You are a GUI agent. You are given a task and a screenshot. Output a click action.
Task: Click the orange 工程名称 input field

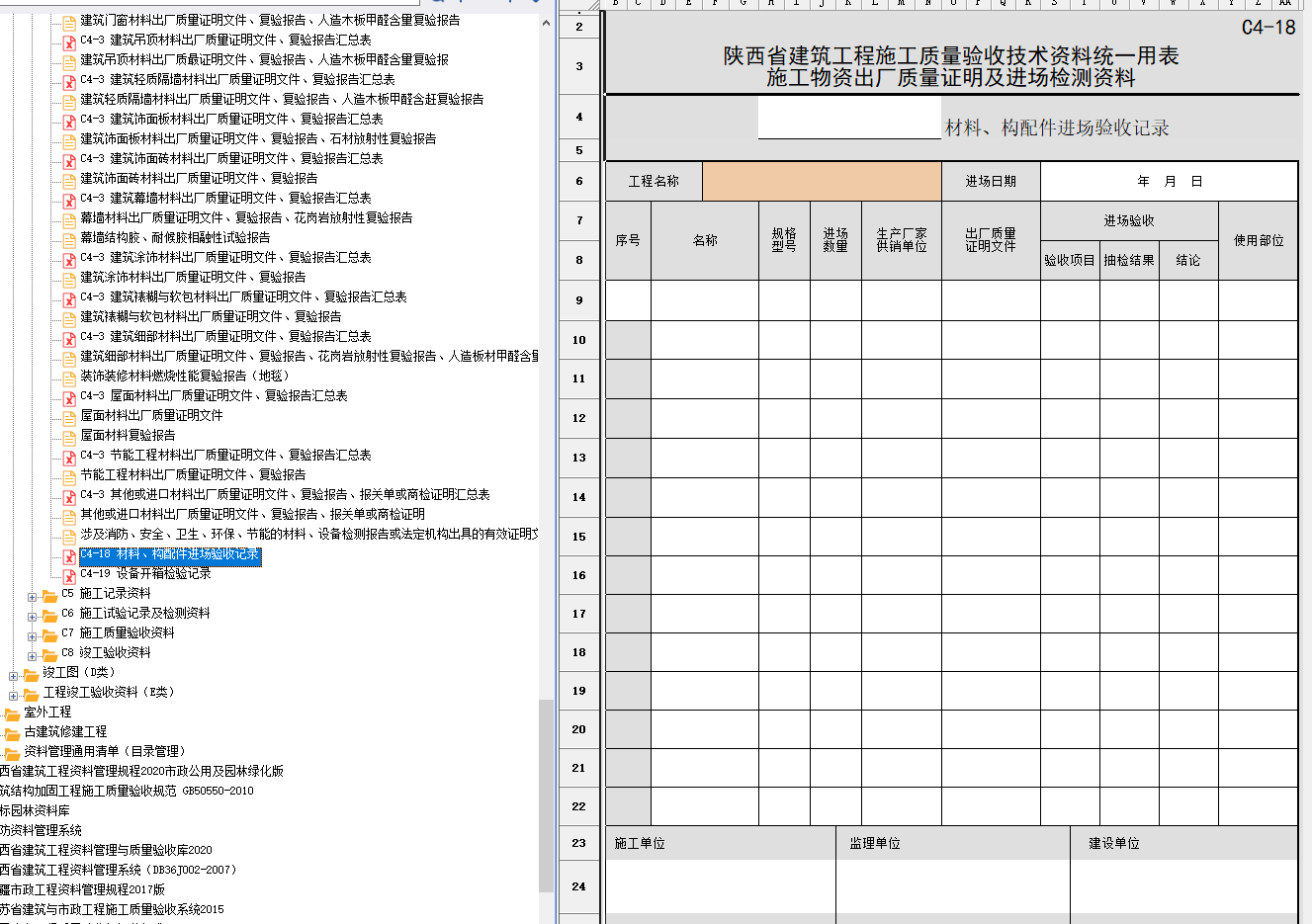(822, 181)
